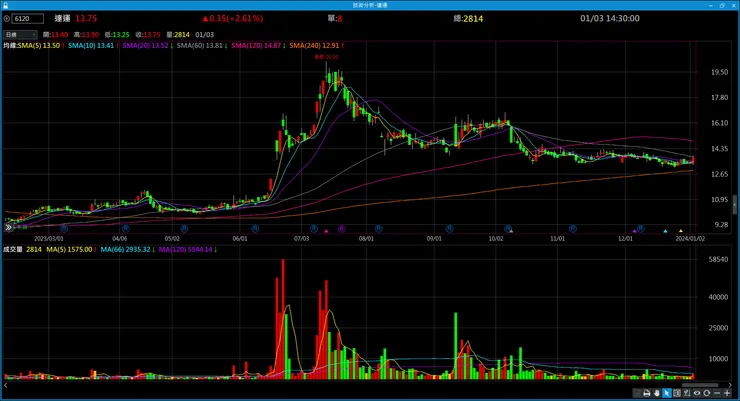
Task: Click the scroll-left arrow at bottom left
Action: (x=5, y=385)
